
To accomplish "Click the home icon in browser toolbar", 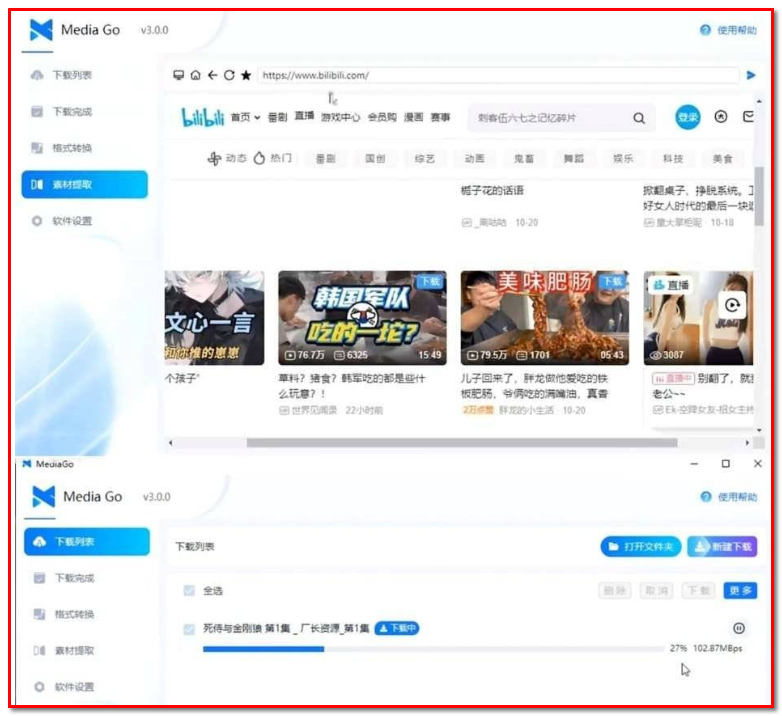I will click(195, 75).
